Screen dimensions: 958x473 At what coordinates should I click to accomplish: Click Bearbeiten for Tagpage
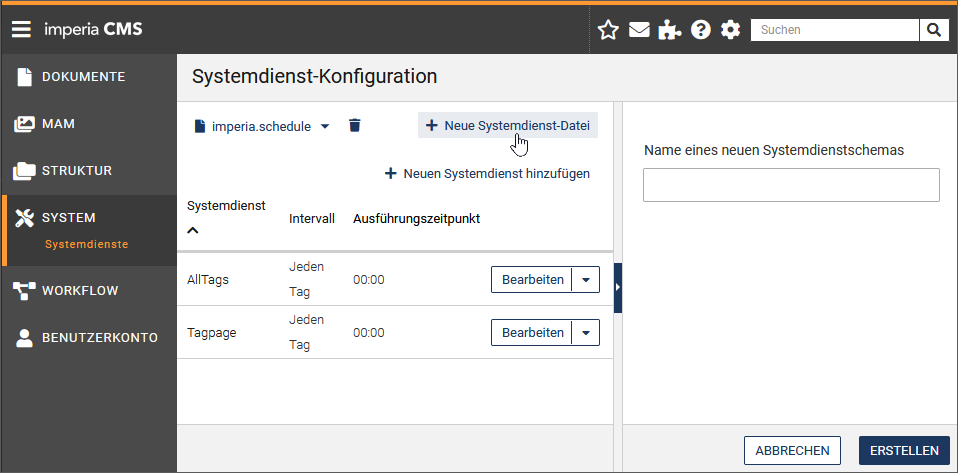tap(532, 333)
